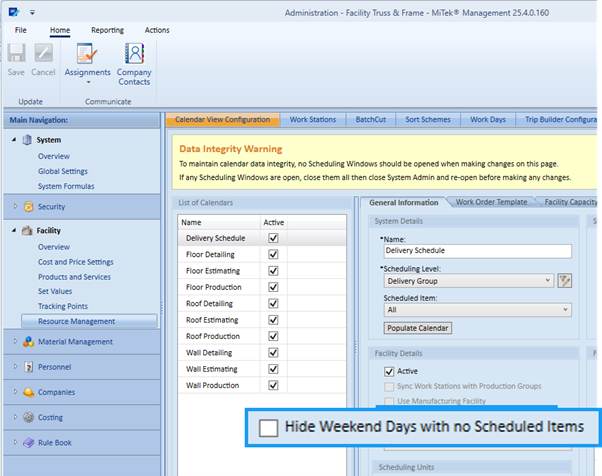Viewport: 602px width, 476px height.
Task: Enable Hide Weekend Days with no Scheduled Items
Action: 268,427
